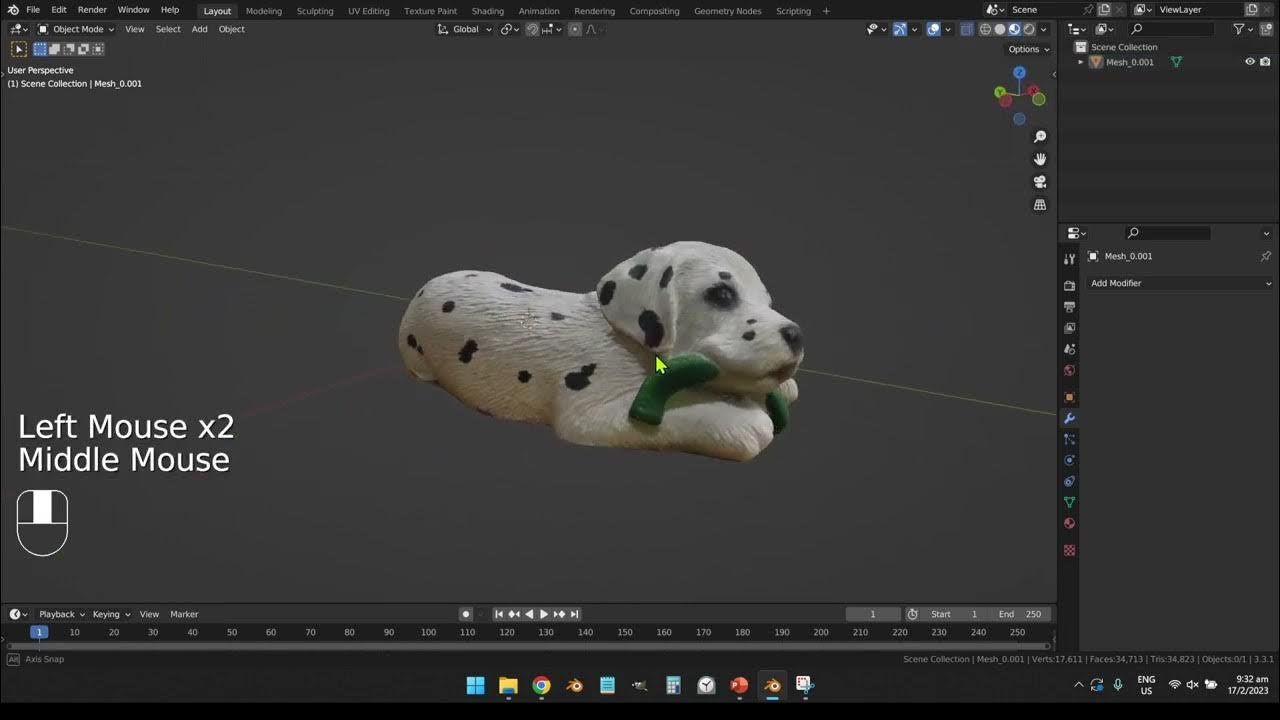The width and height of the screenshot is (1280, 720).
Task: Open the Object Constraints properties tab
Action: pos(1069,481)
